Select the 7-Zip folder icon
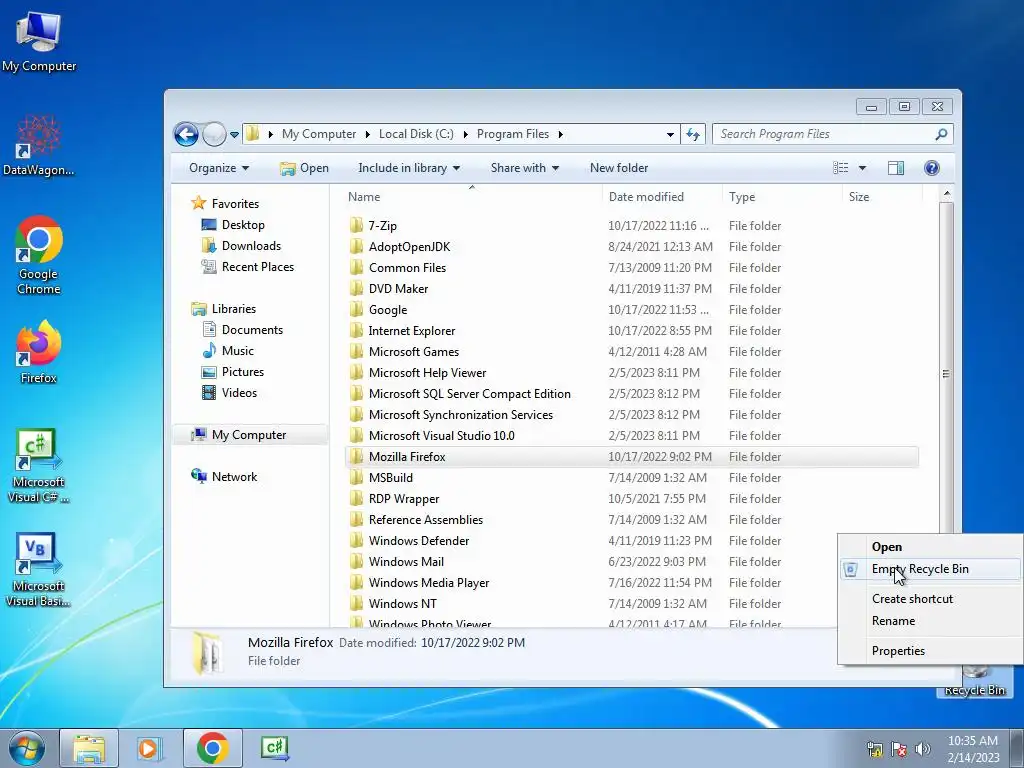 point(356,225)
